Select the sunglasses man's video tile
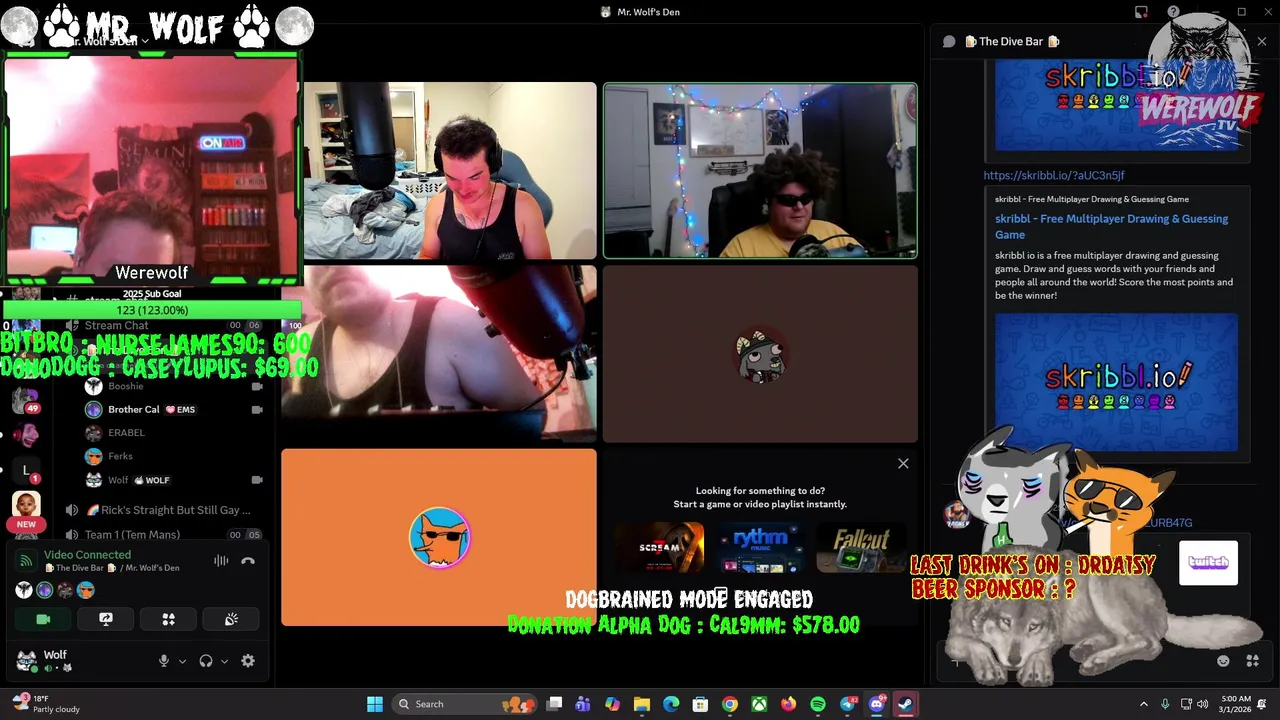The height and width of the screenshot is (720, 1280). click(x=760, y=171)
